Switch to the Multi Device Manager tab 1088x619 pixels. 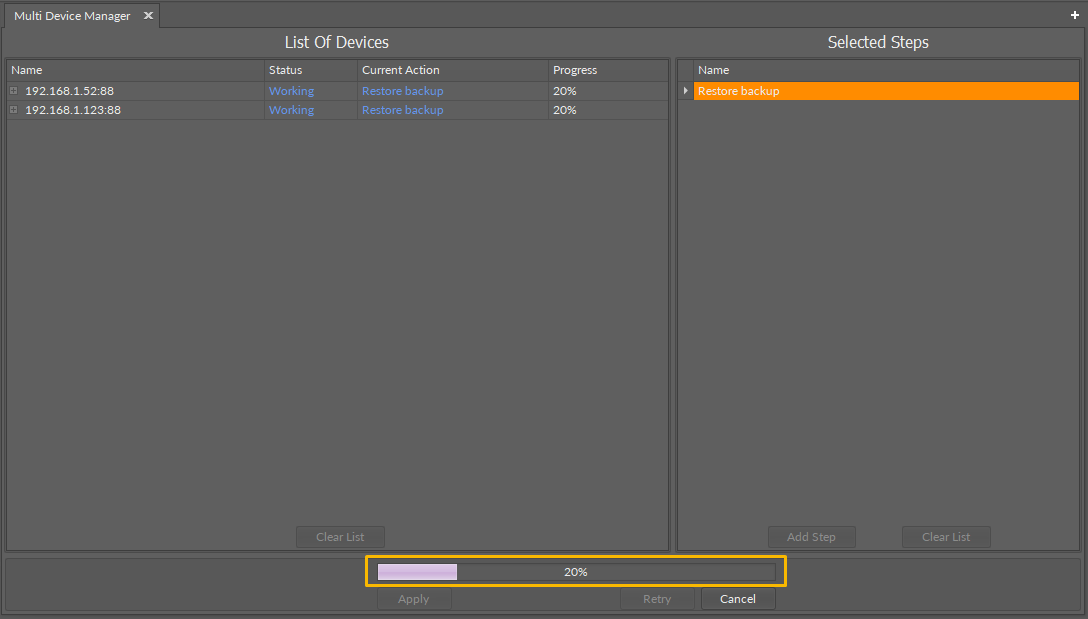tap(70, 15)
